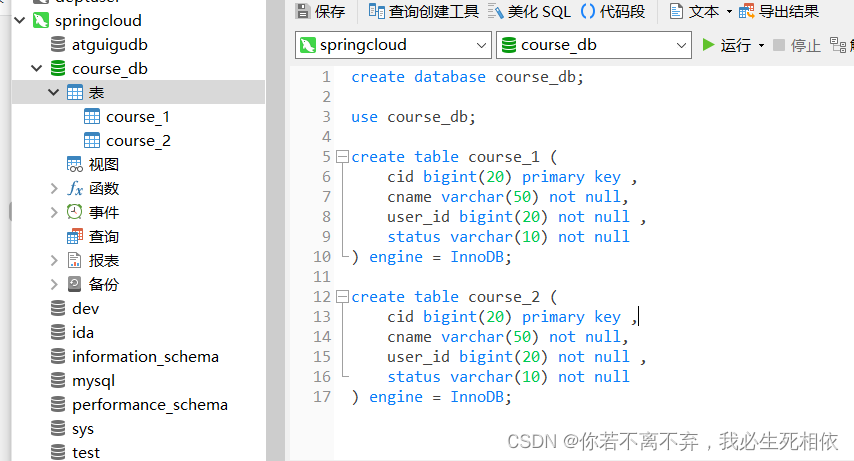Click the Save (保存) disk icon
The height and width of the screenshot is (461, 854).
click(303, 11)
